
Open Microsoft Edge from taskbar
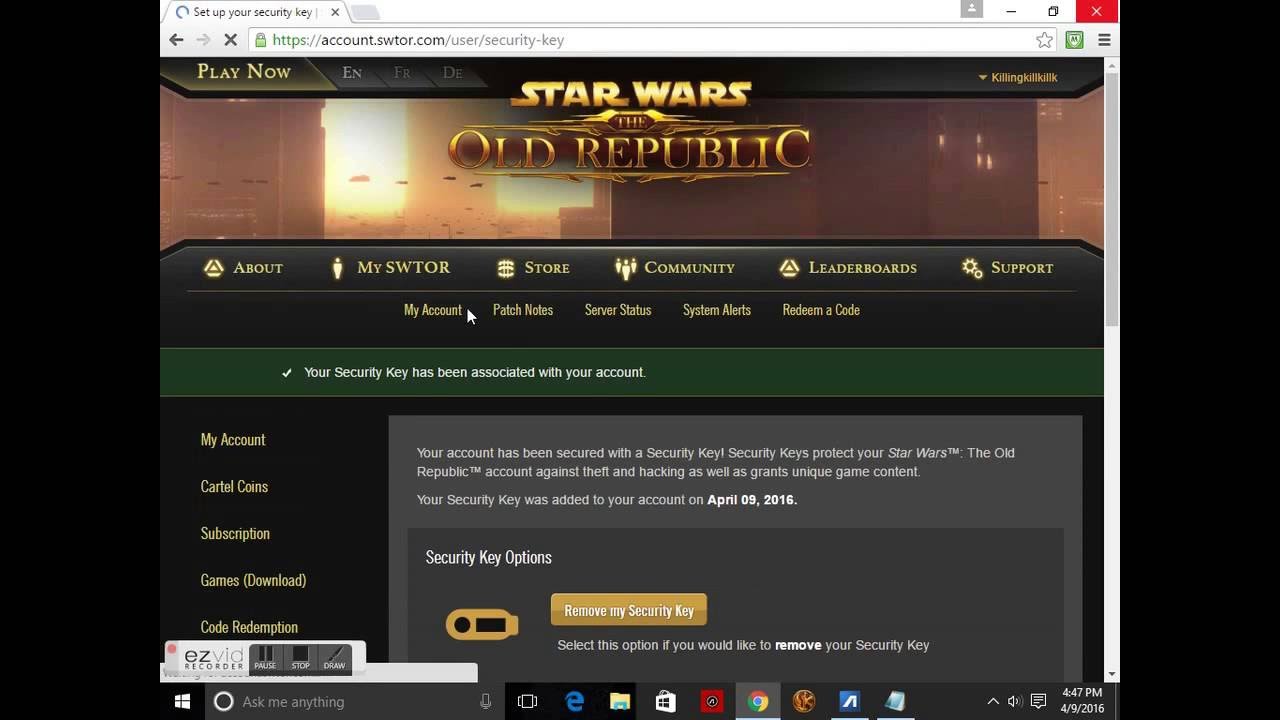(x=575, y=702)
